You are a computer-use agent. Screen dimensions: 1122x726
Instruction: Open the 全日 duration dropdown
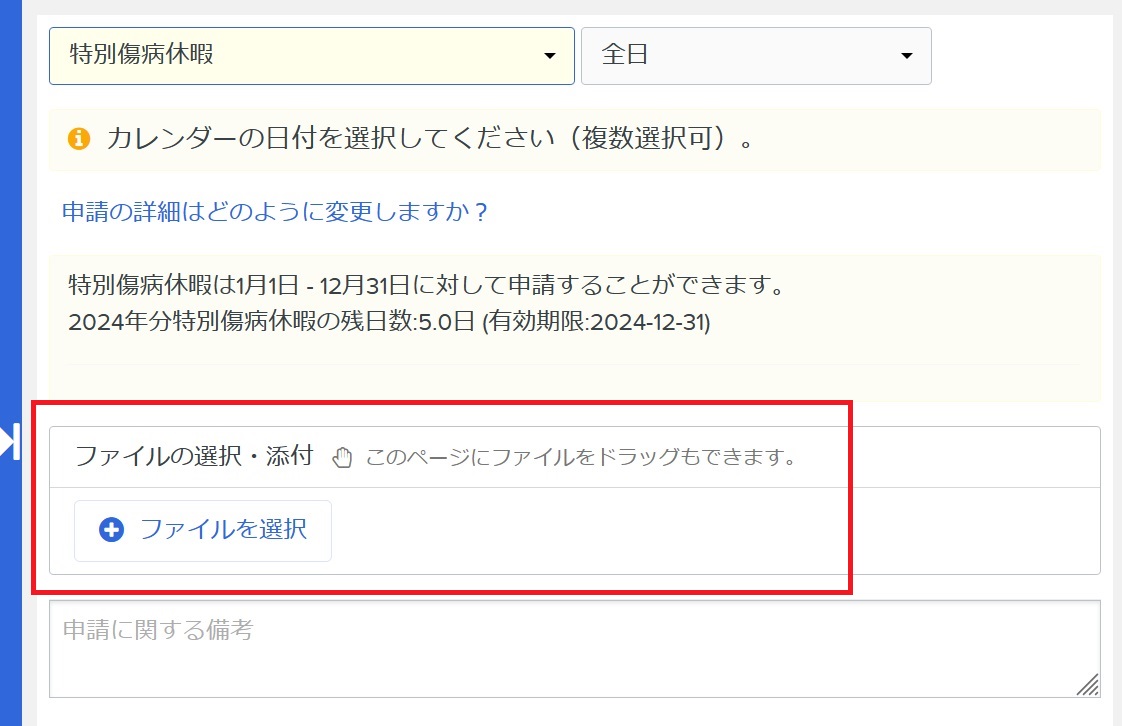[756, 56]
